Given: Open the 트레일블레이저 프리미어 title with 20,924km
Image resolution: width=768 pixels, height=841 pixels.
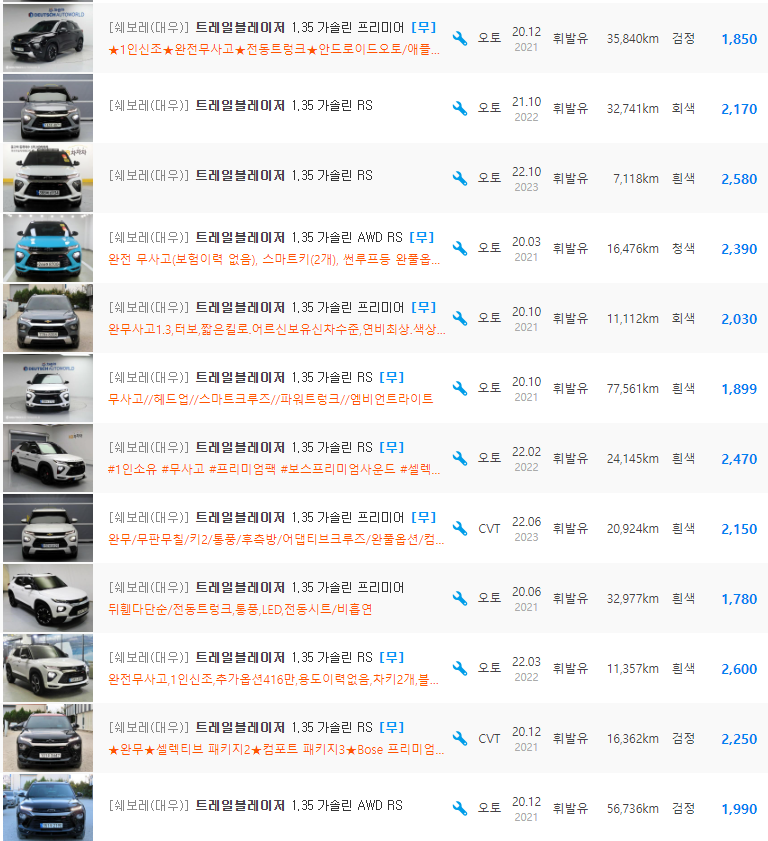Looking at the screenshot, I should [256, 517].
